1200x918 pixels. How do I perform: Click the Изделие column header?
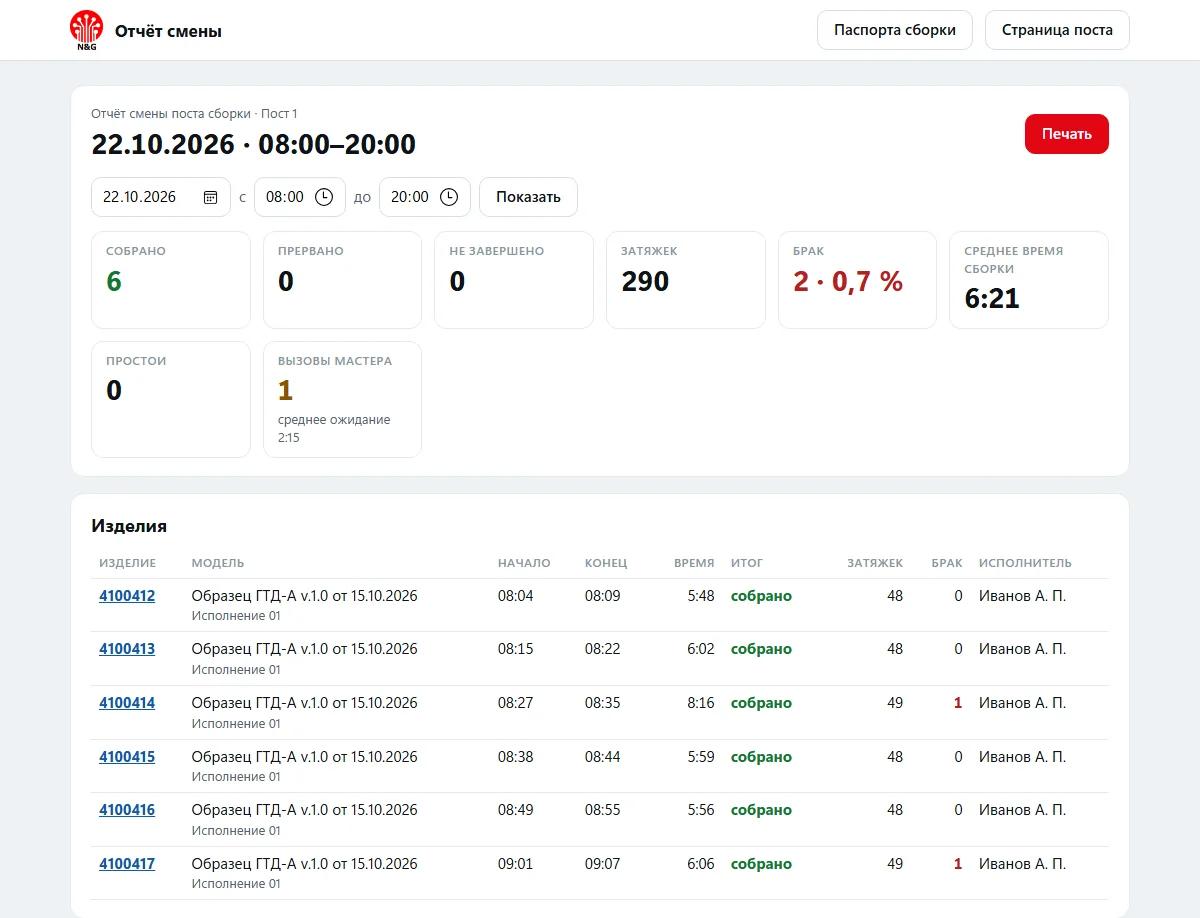coord(127,563)
